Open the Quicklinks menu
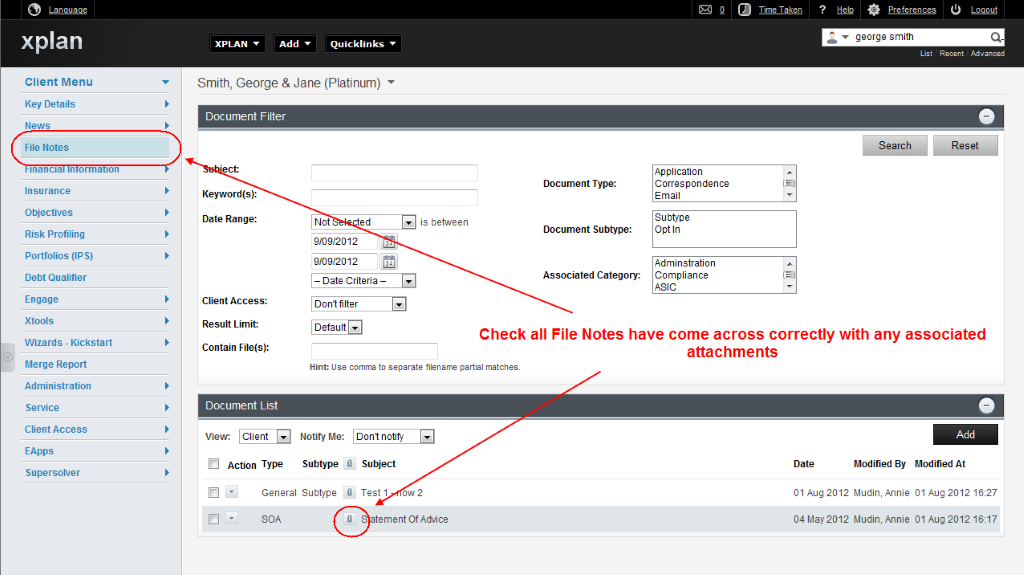The width and height of the screenshot is (1024, 575). [362, 44]
